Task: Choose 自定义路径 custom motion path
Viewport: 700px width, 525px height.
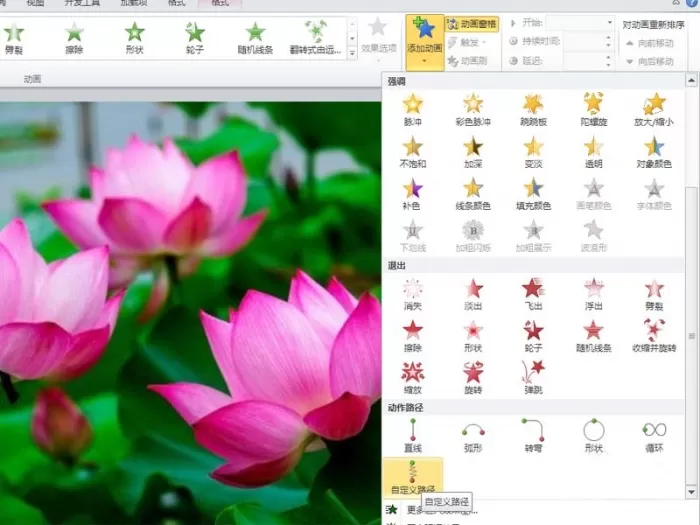Action: click(x=413, y=477)
